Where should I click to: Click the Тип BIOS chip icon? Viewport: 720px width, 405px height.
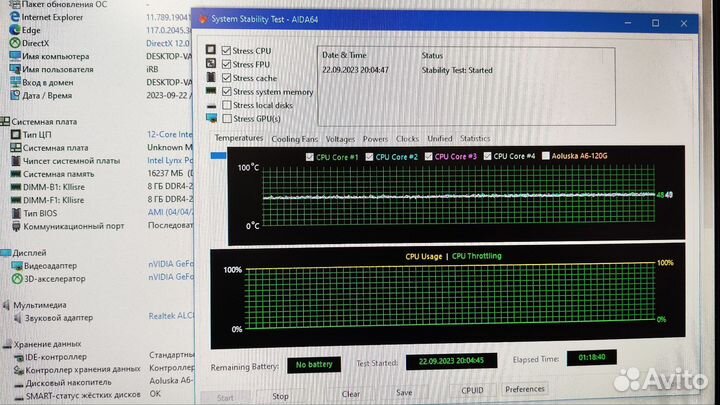(17, 213)
